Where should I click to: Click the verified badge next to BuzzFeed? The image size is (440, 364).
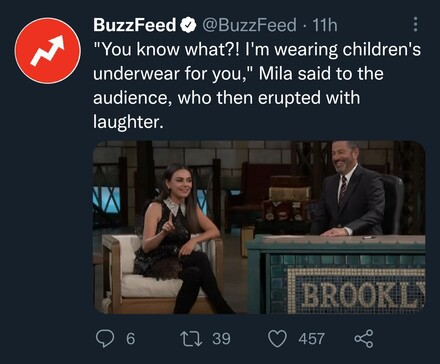tap(188, 25)
